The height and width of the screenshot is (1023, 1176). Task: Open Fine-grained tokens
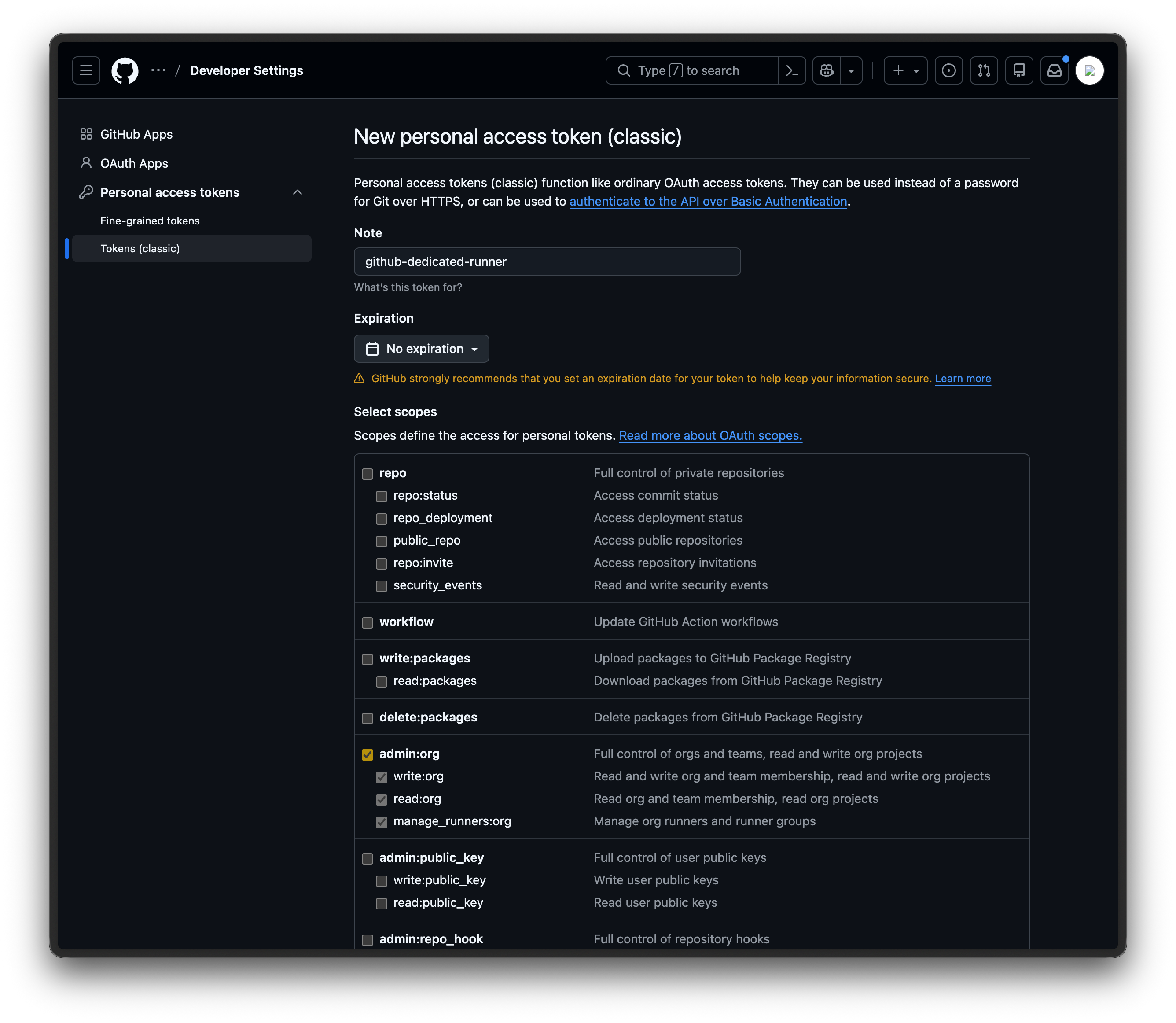(150, 221)
